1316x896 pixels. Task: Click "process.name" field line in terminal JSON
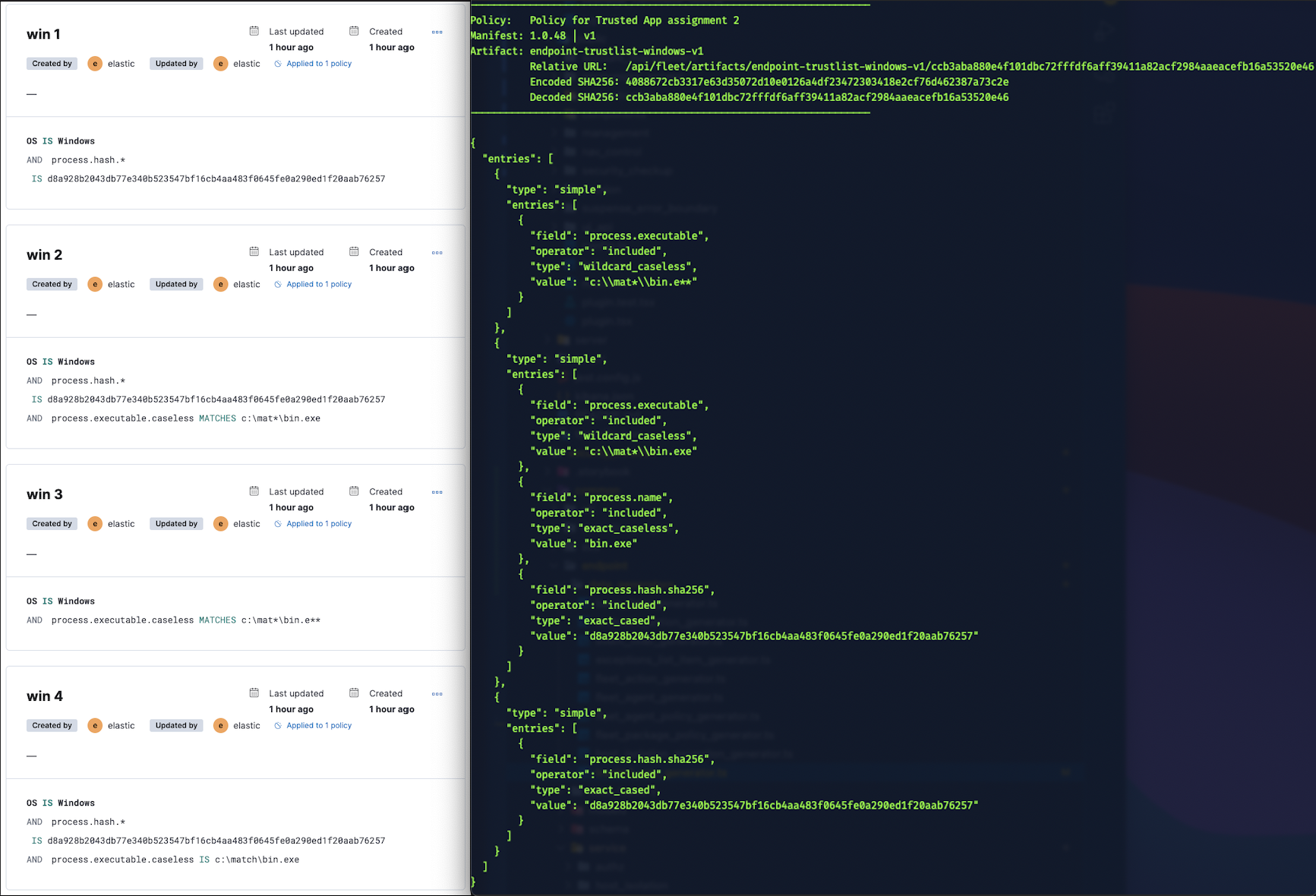click(x=601, y=497)
